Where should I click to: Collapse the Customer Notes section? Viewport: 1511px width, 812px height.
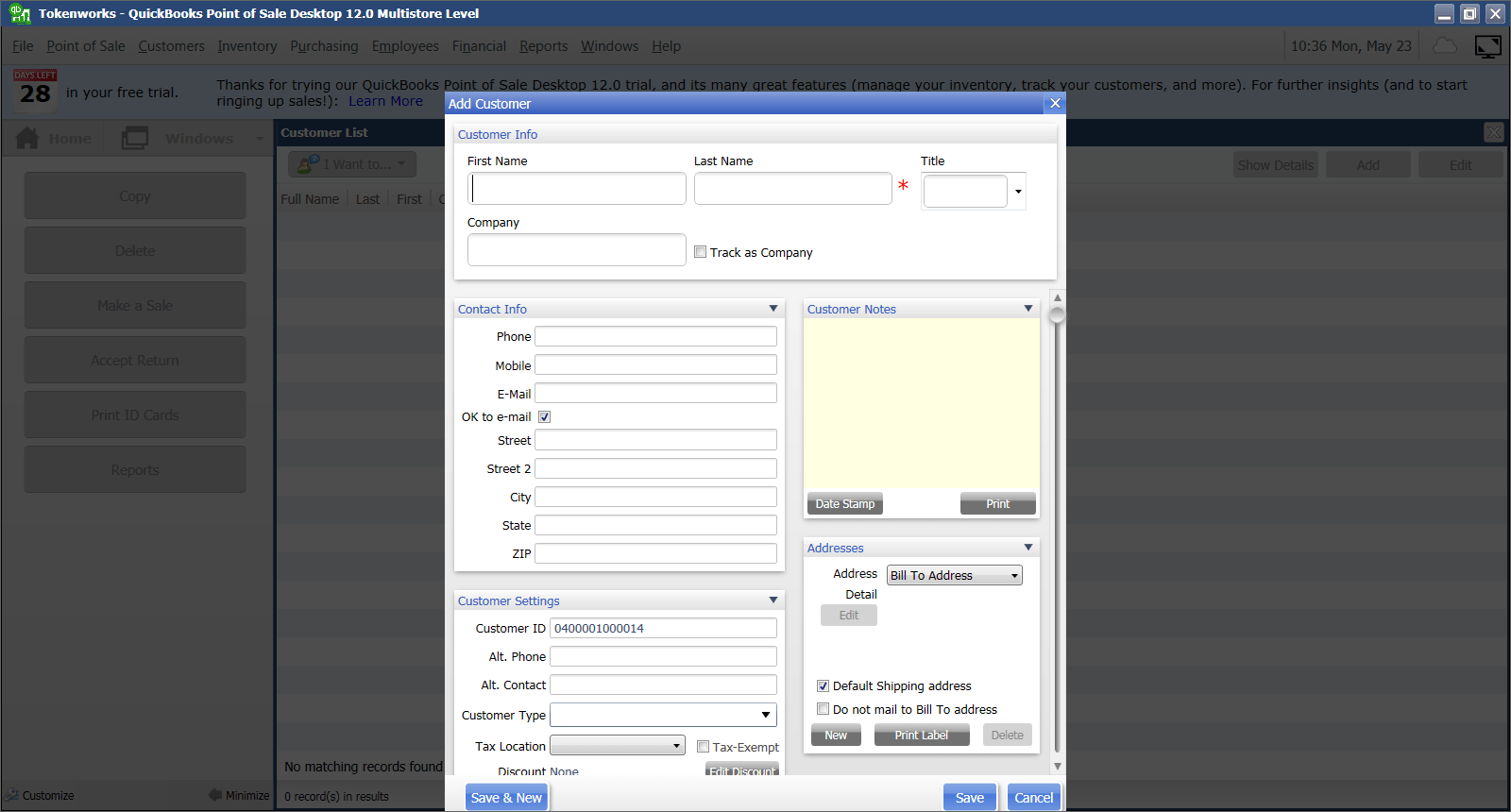[x=1028, y=309]
